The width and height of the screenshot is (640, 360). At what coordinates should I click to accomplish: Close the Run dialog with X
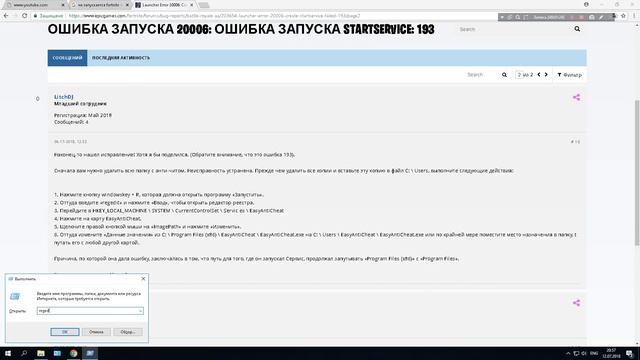[143, 279]
